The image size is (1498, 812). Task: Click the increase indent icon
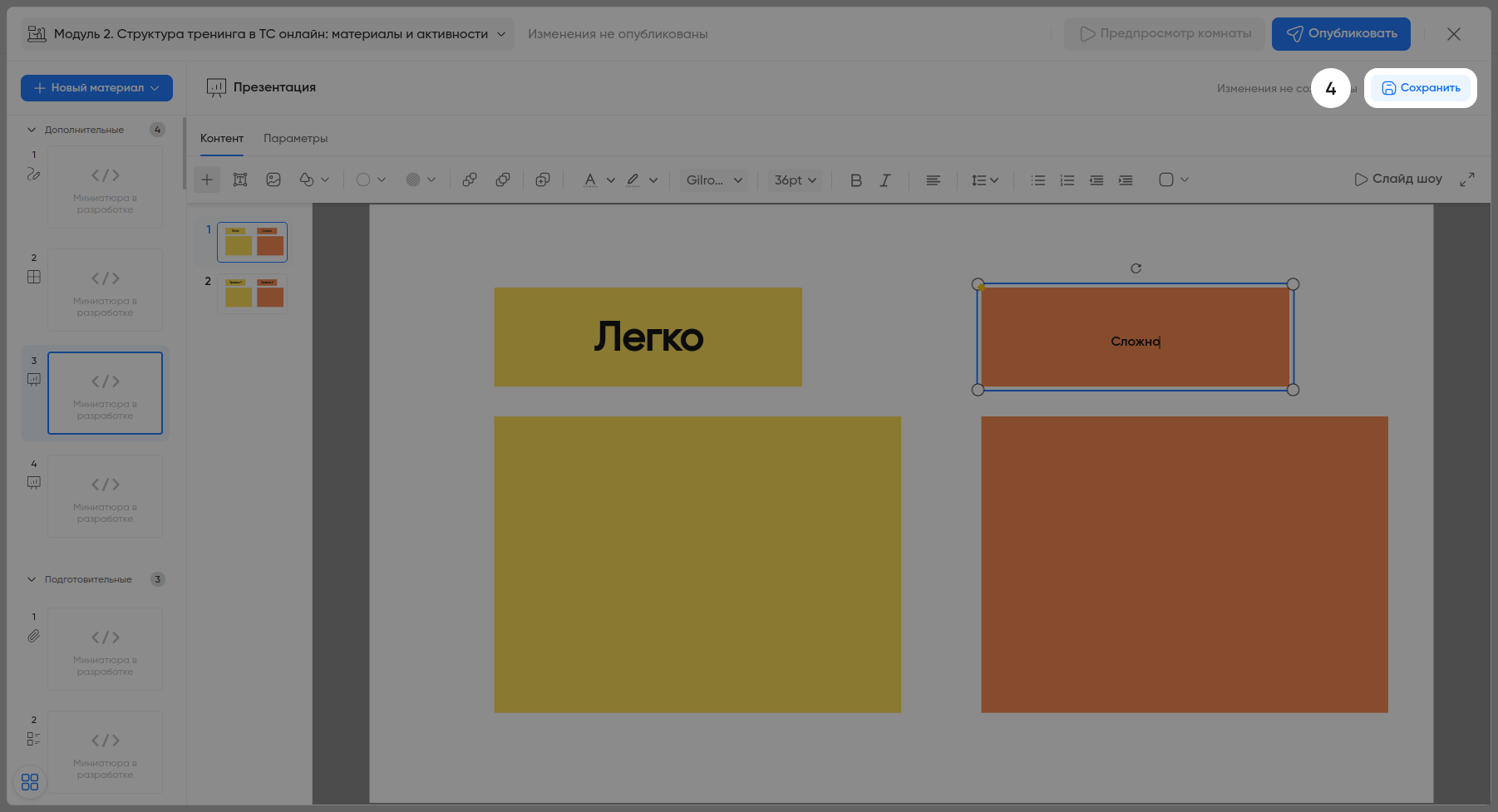click(x=1126, y=180)
